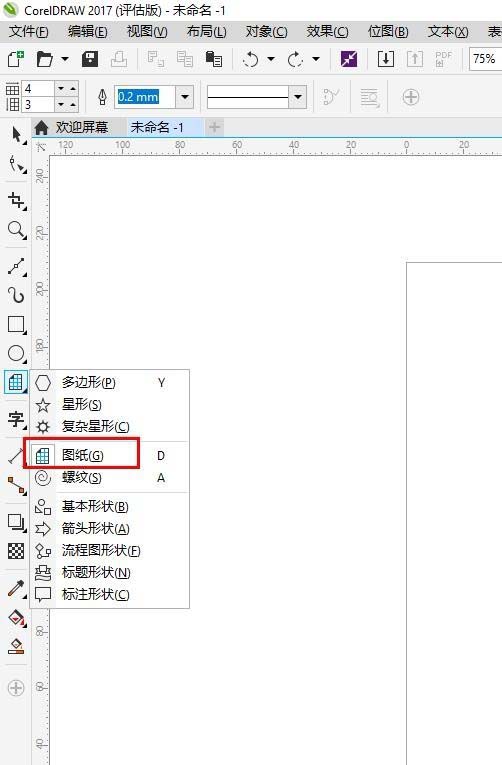Expand the Open dropdown arrow
Image resolution: width=502 pixels, height=765 pixels.
click(65, 59)
